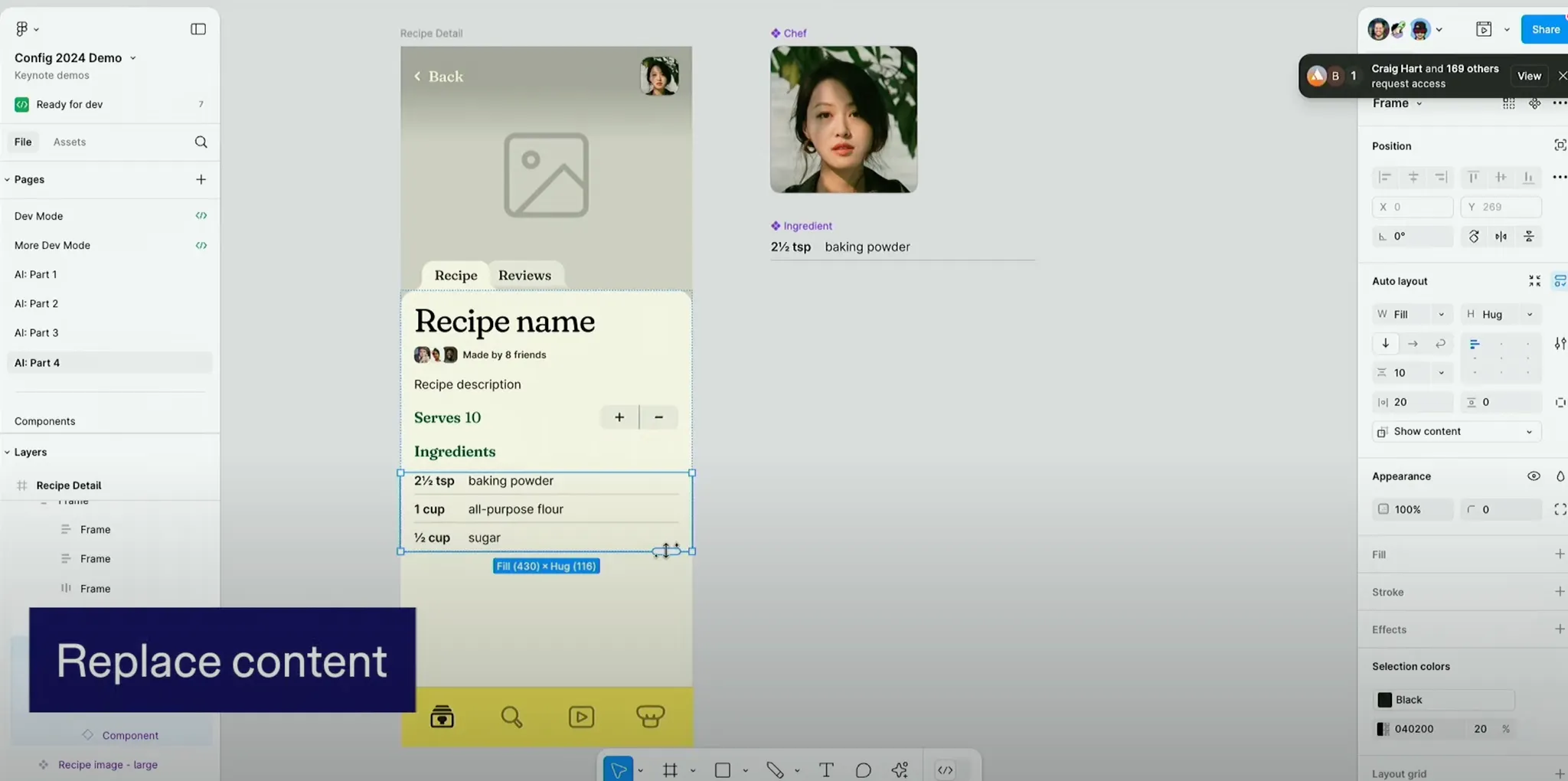Click the individual corners icon
The image size is (1568, 781).
(1560, 509)
